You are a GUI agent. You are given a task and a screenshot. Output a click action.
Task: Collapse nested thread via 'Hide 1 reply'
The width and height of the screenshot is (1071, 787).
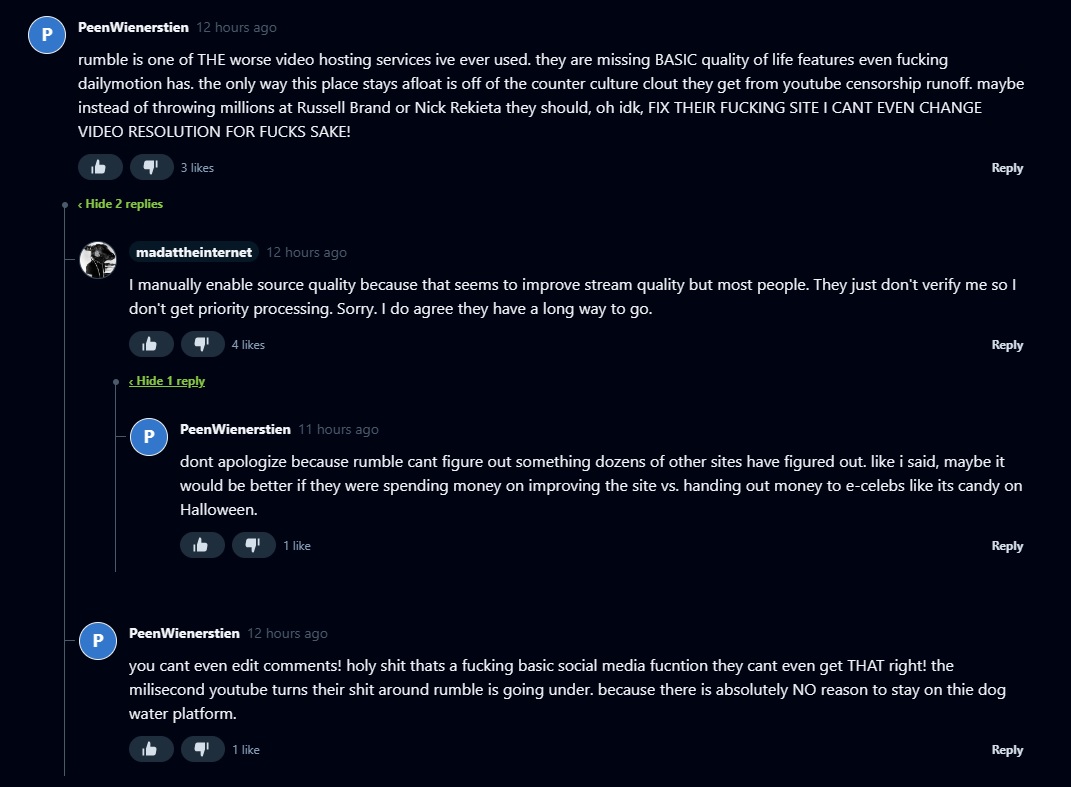tap(168, 381)
